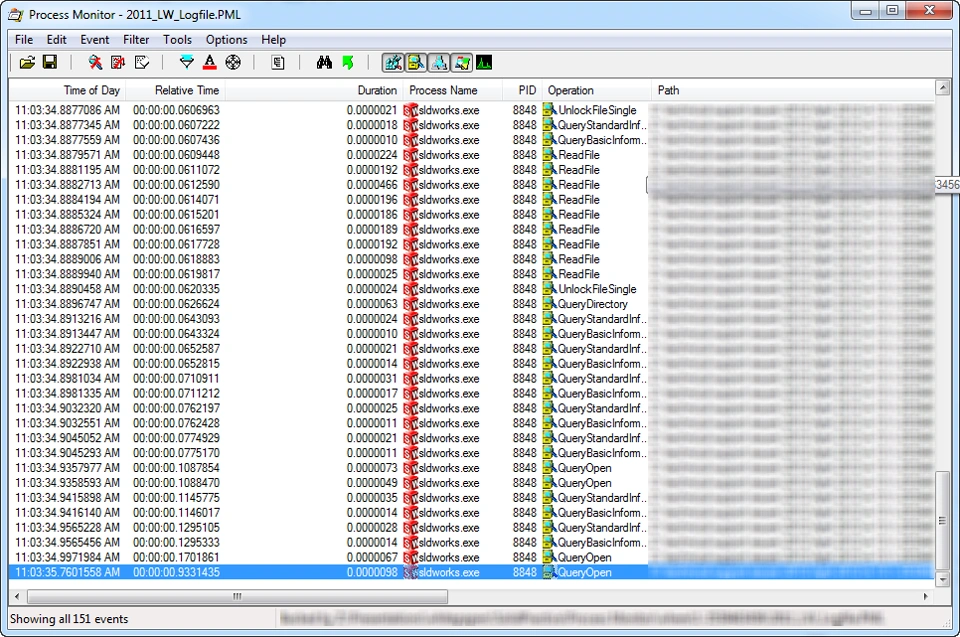Viewport: 960px width, 637px height.
Task: Click the Path column header
Action: point(793,91)
